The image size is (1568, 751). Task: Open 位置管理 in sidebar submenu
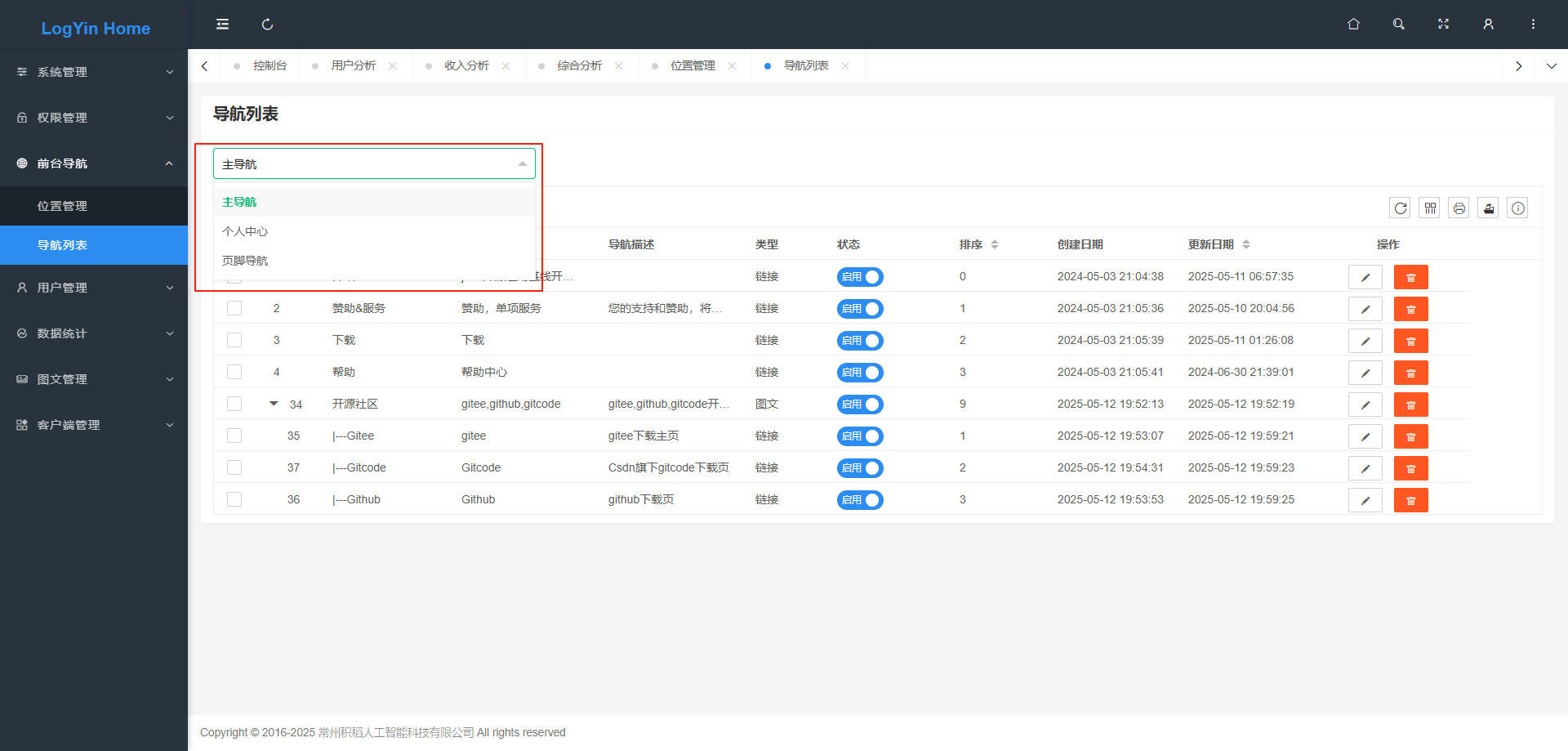click(94, 206)
